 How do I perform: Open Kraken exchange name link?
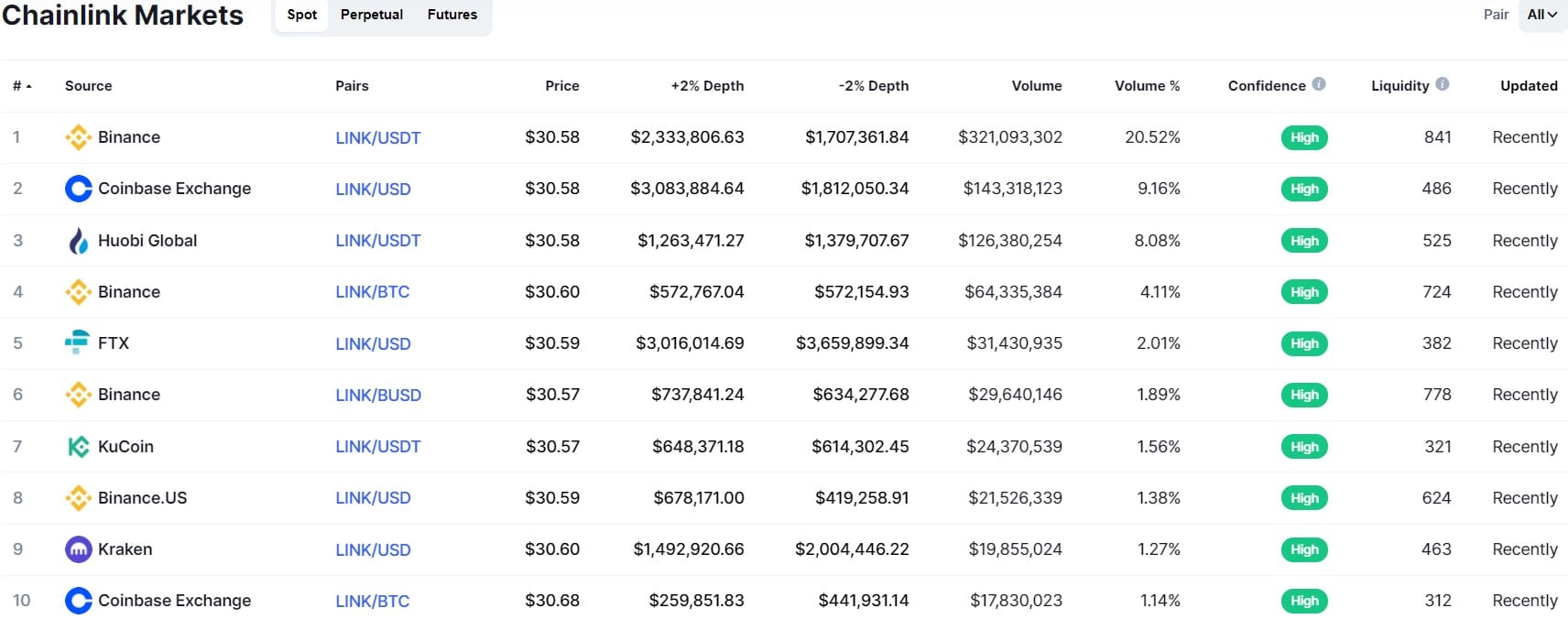(x=125, y=549)
